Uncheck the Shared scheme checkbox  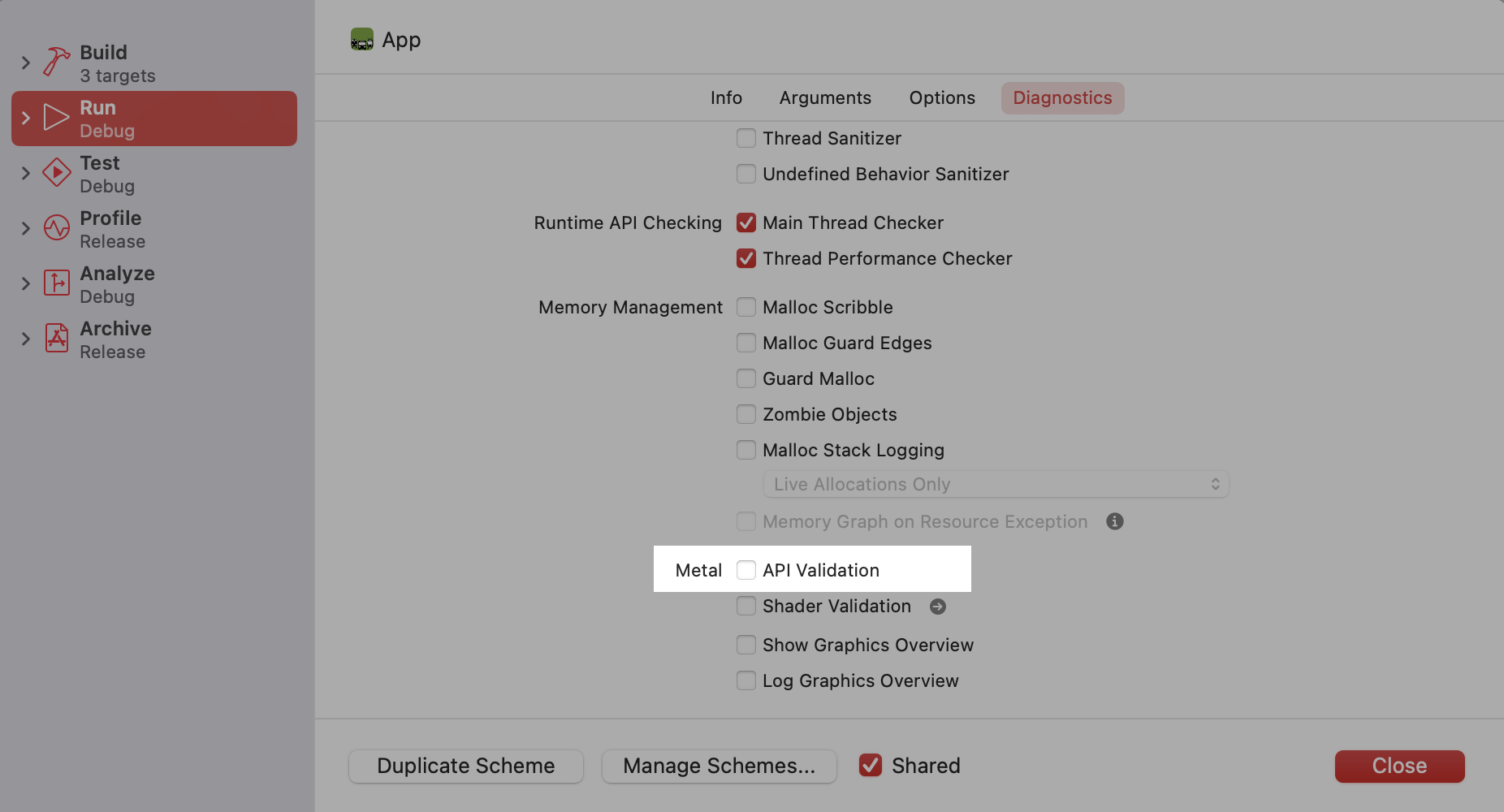[x=870, y=765]
